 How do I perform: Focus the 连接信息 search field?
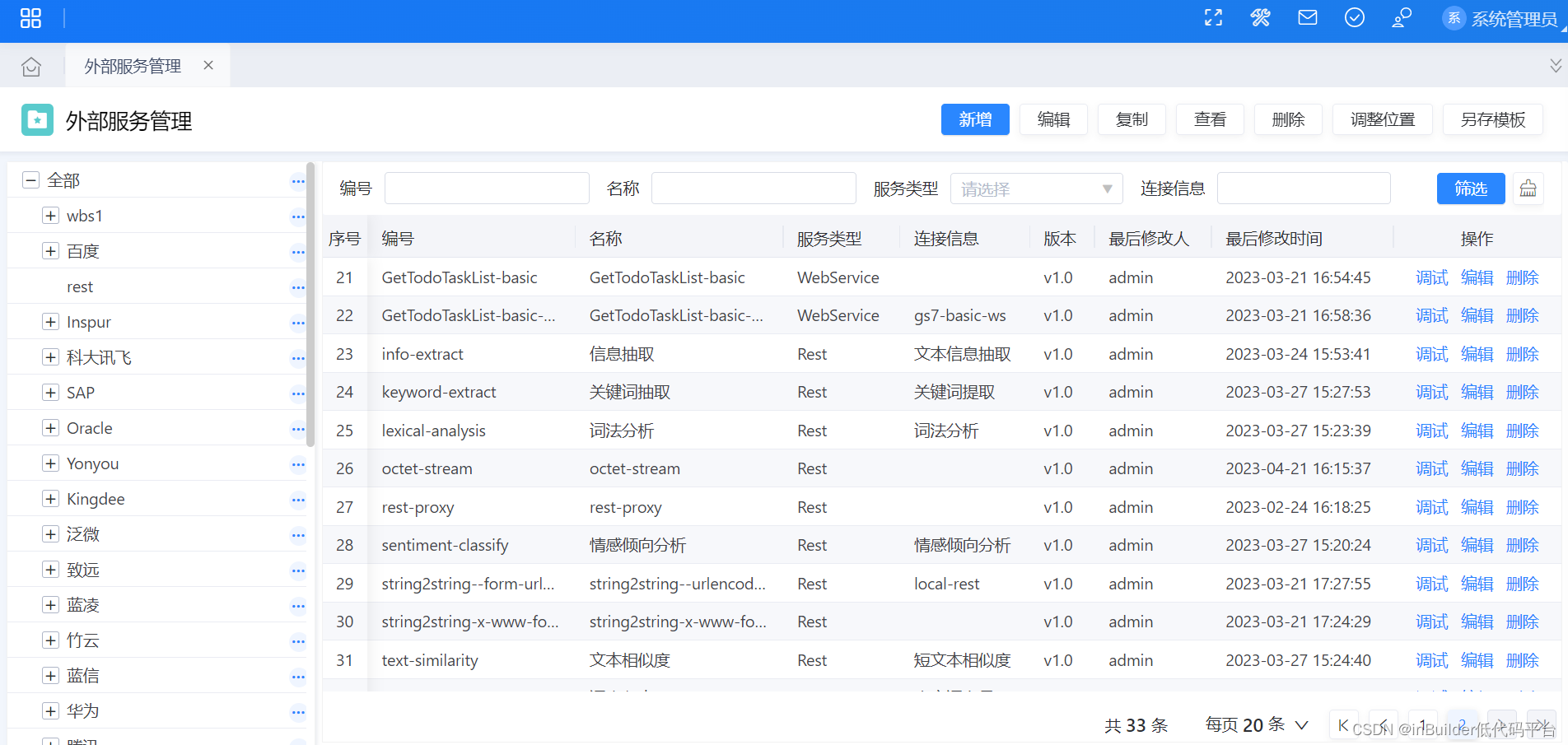1304,189
